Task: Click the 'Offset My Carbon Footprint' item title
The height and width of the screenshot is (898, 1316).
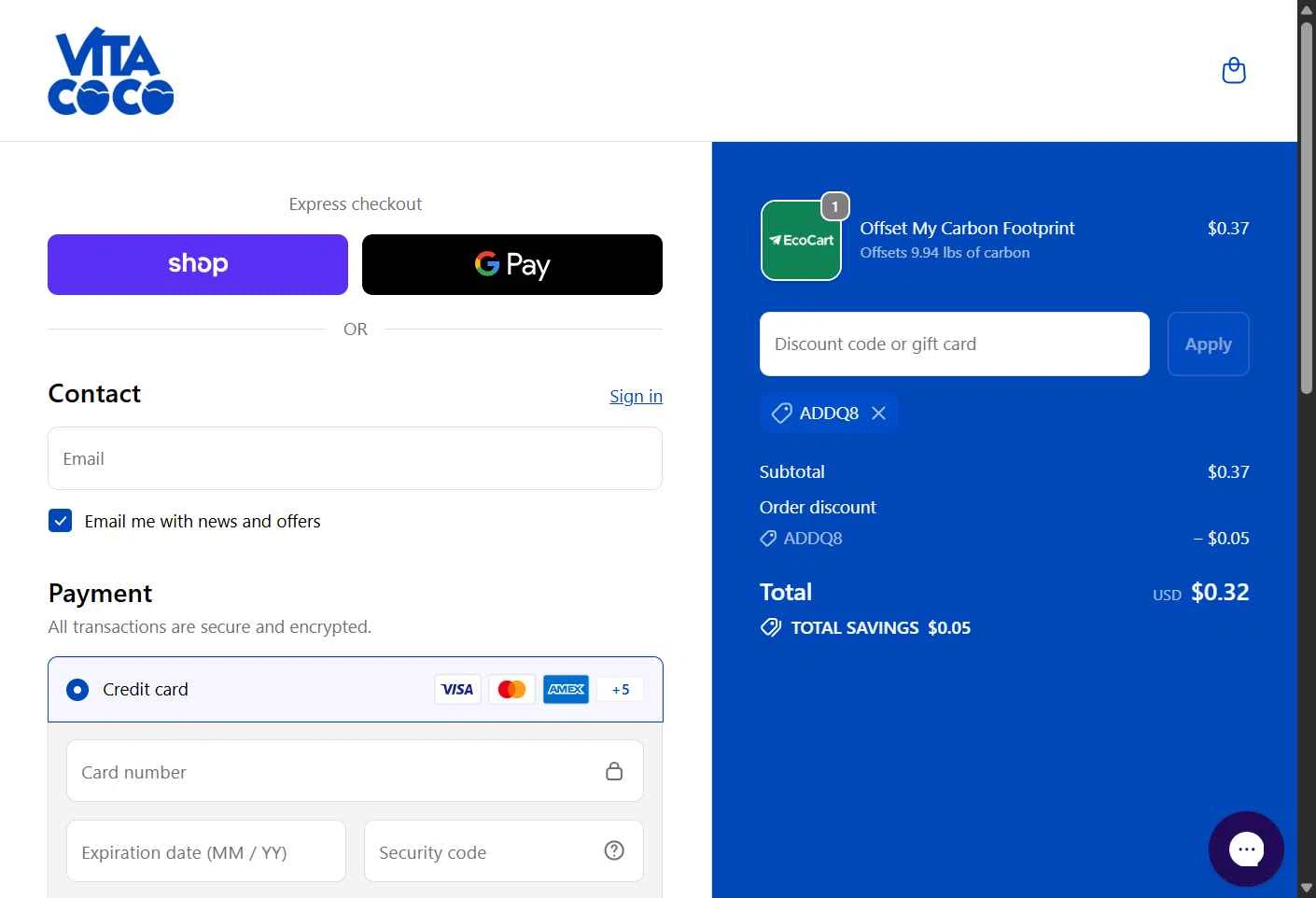Action: point(967,228)
